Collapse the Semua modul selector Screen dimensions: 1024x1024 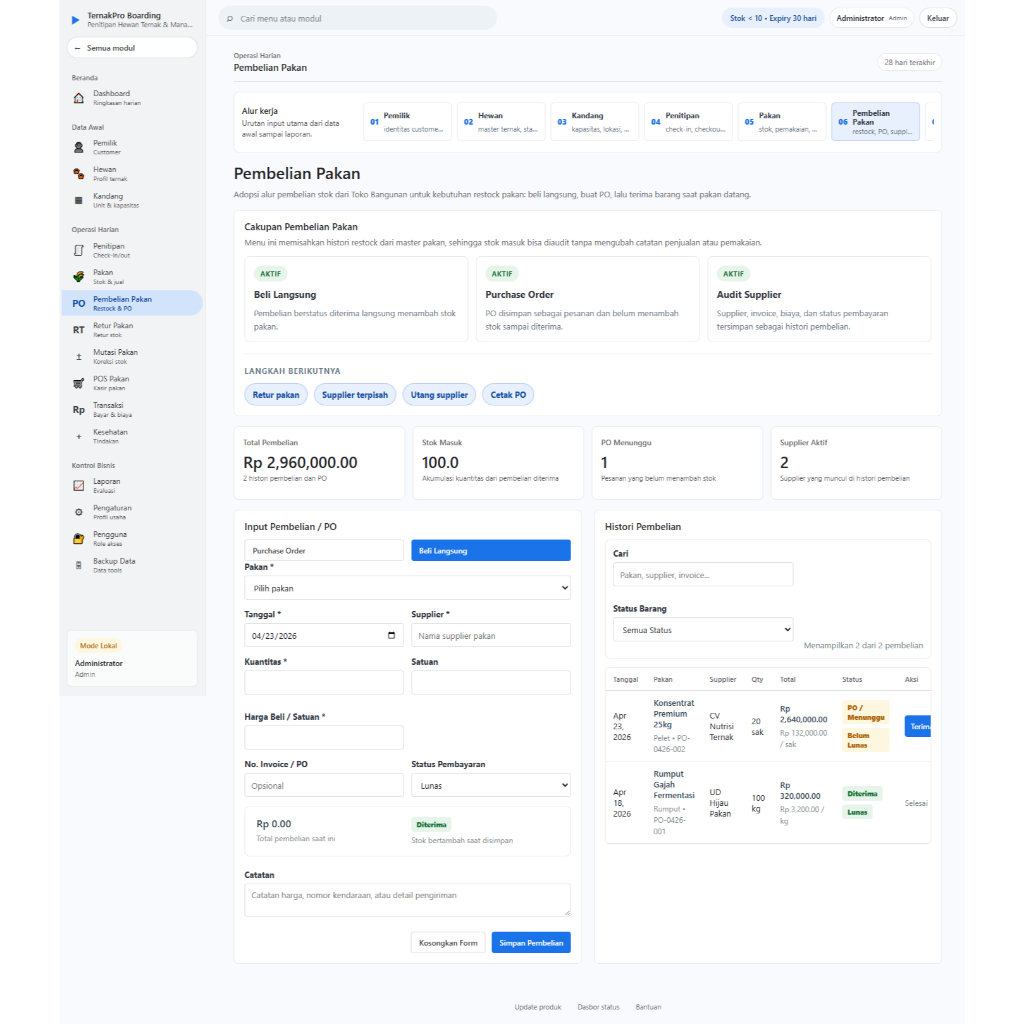[132, 48]
